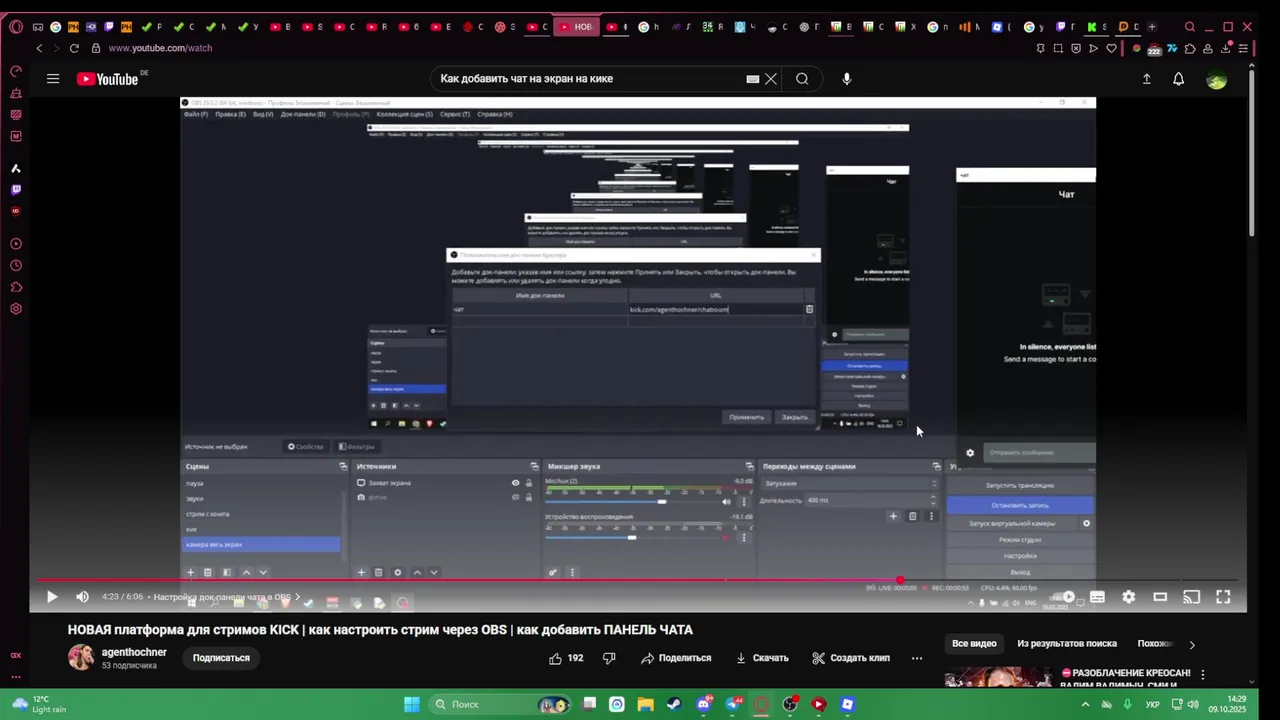Screen dimensions: 1280x720
Task: Create a clip with Создать клип
Action: pos(851,658)
